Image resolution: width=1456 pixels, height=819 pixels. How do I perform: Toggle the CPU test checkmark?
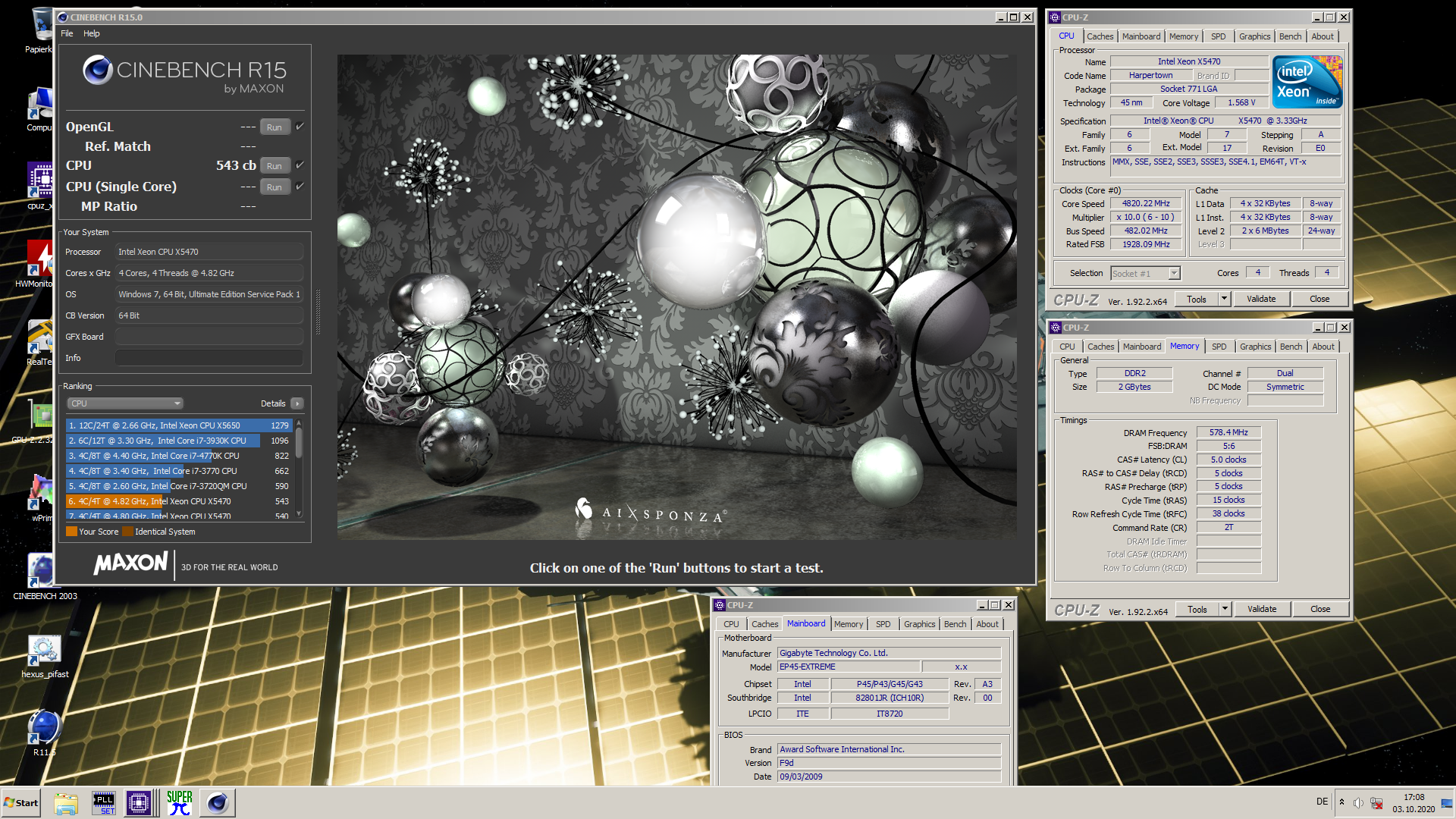pos(300,165)
